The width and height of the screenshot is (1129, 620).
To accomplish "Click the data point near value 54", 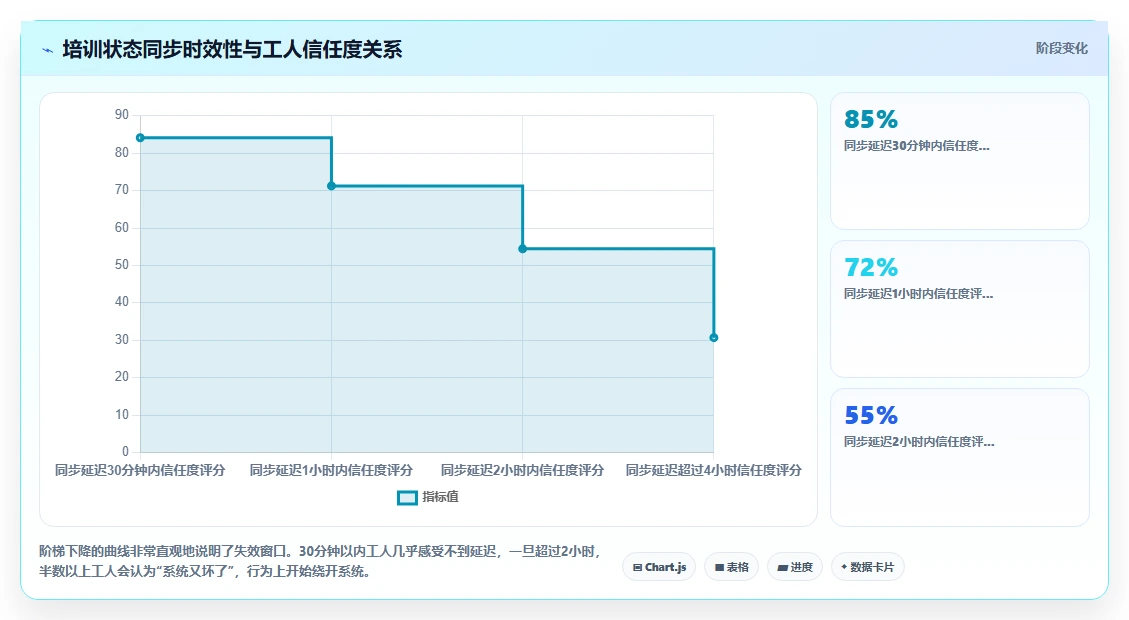I will [x=523, y=249].
